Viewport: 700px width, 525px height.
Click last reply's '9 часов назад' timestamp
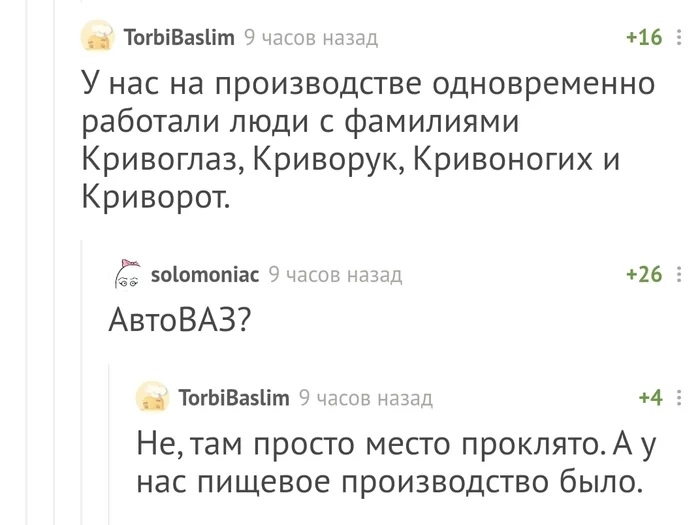(366, 398)
